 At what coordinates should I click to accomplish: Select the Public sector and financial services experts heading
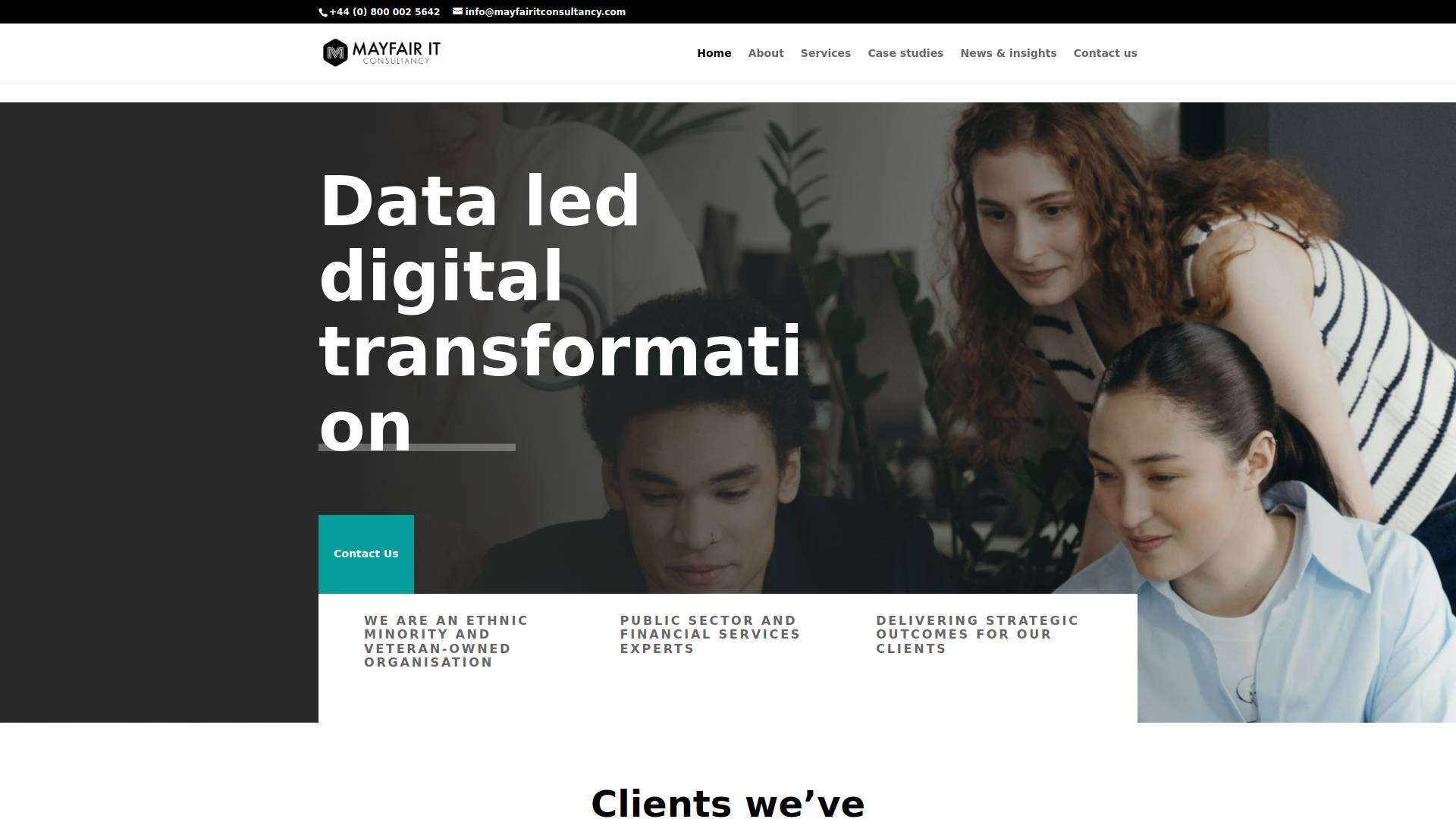coord(710,635)
